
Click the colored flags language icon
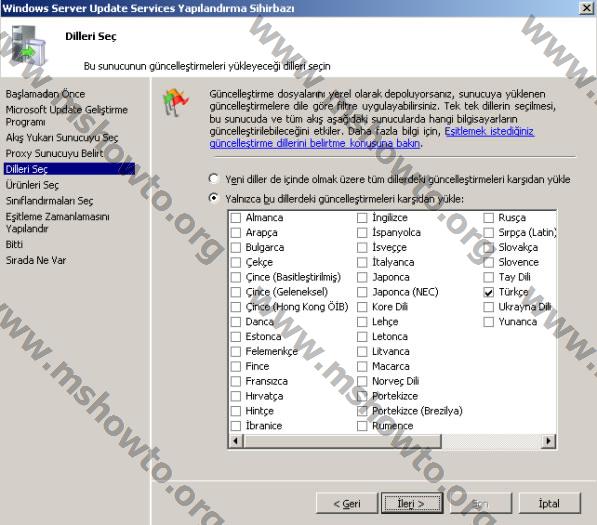(x=176, y=102)
